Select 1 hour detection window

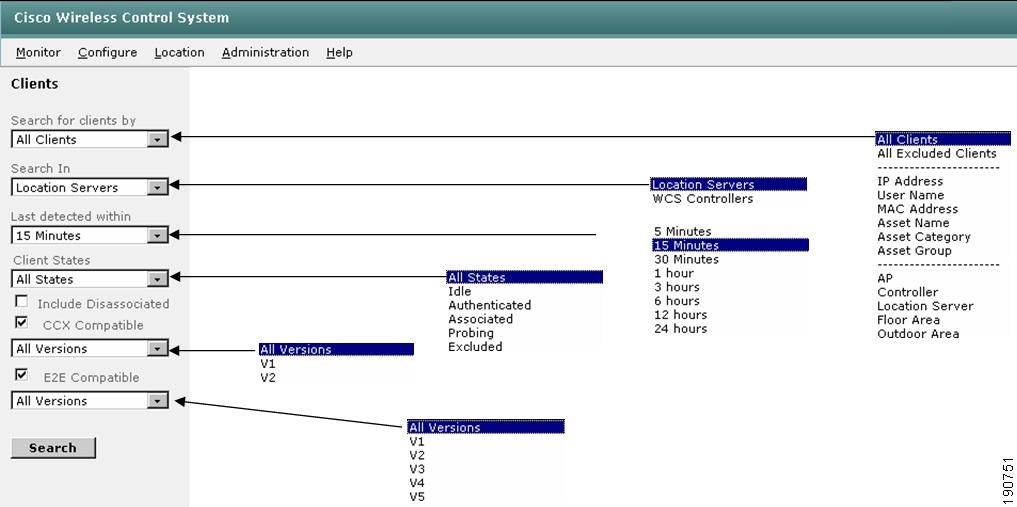coord(674,273)
